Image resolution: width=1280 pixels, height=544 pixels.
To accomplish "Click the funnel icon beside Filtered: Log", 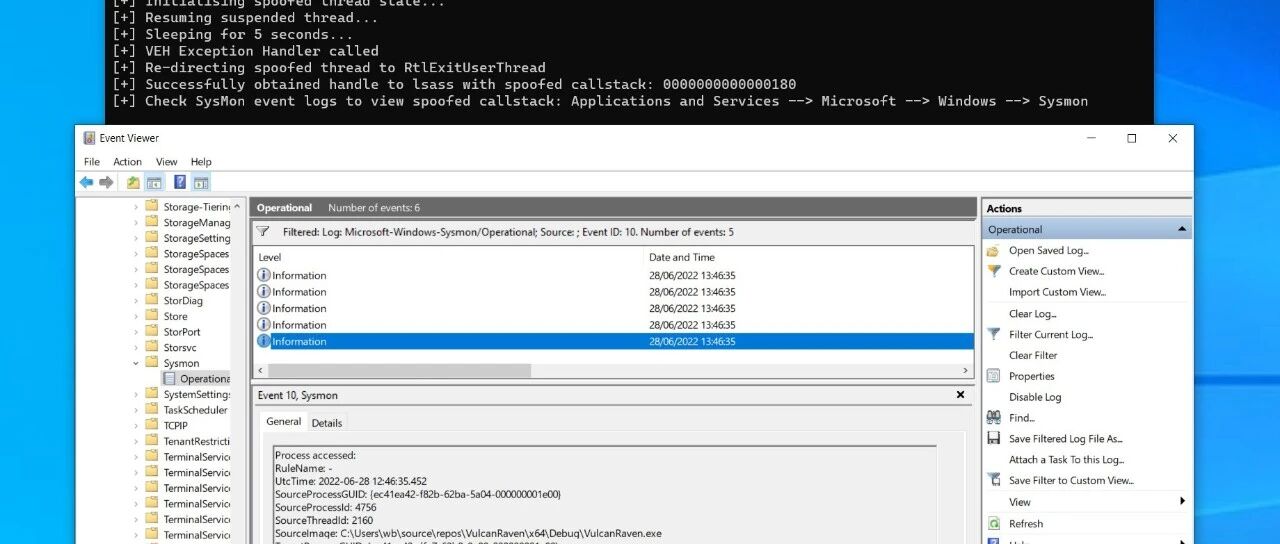I will (x=263, y=231).
